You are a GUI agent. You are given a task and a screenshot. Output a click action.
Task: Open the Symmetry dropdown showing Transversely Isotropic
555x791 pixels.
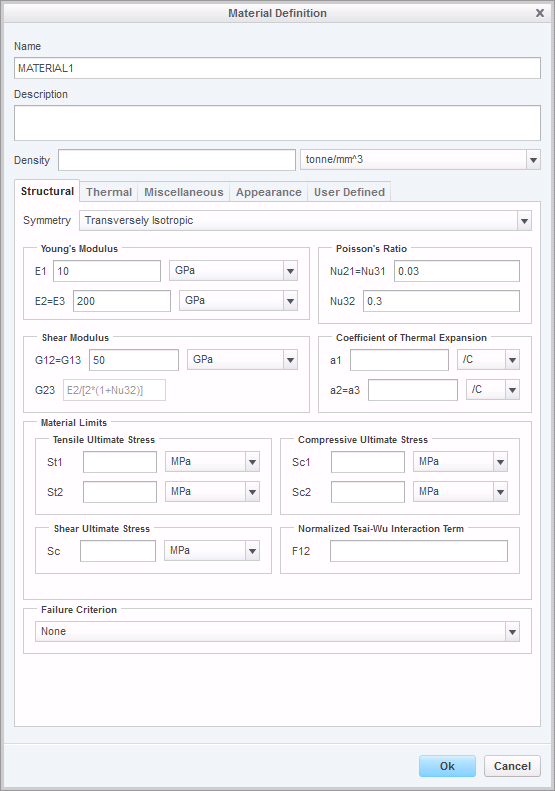click(305, 220)
